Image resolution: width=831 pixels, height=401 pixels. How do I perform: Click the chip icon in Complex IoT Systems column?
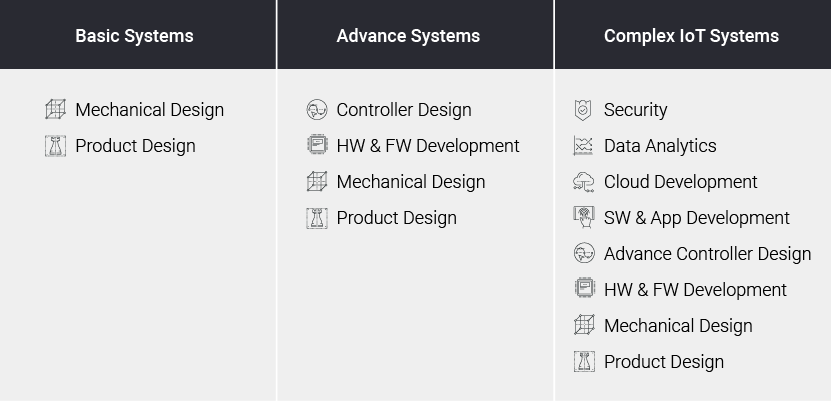click(x=584, y=290)
